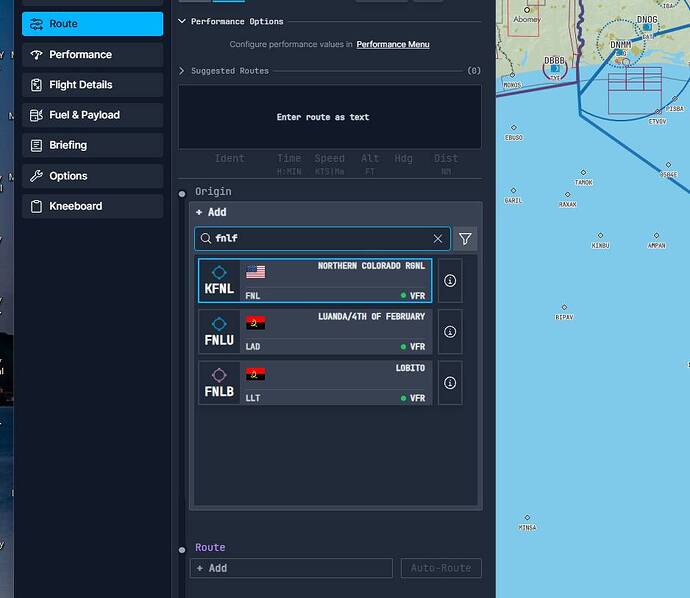This screenshot has width=690, height=598.
Task: Click the VFR status on FNLU row
Action: point(413,347)
